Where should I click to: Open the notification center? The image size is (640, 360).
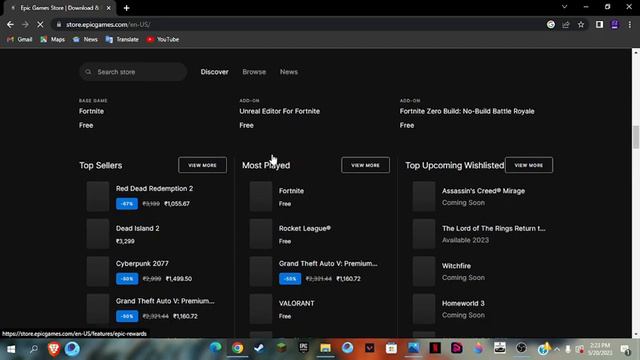tap(625, 349)
